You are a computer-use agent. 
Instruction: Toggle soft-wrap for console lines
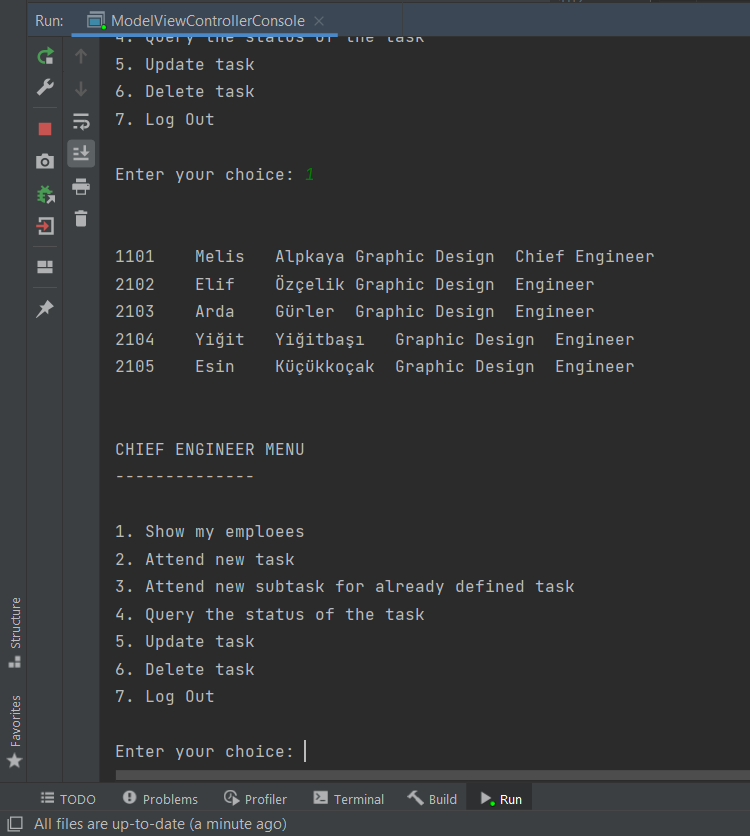point(80,120)
